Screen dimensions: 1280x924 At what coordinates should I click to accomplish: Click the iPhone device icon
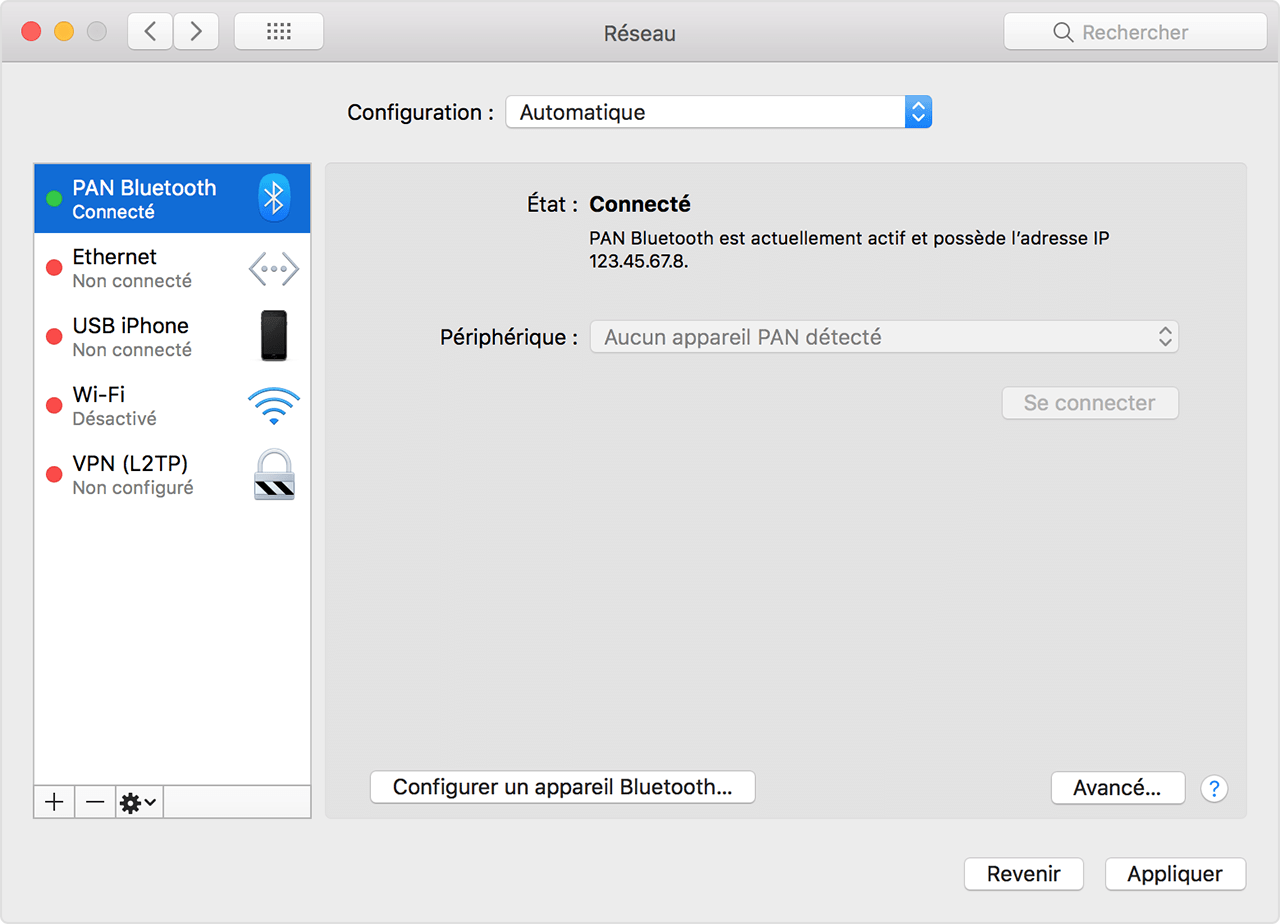[x=274, y=336]
